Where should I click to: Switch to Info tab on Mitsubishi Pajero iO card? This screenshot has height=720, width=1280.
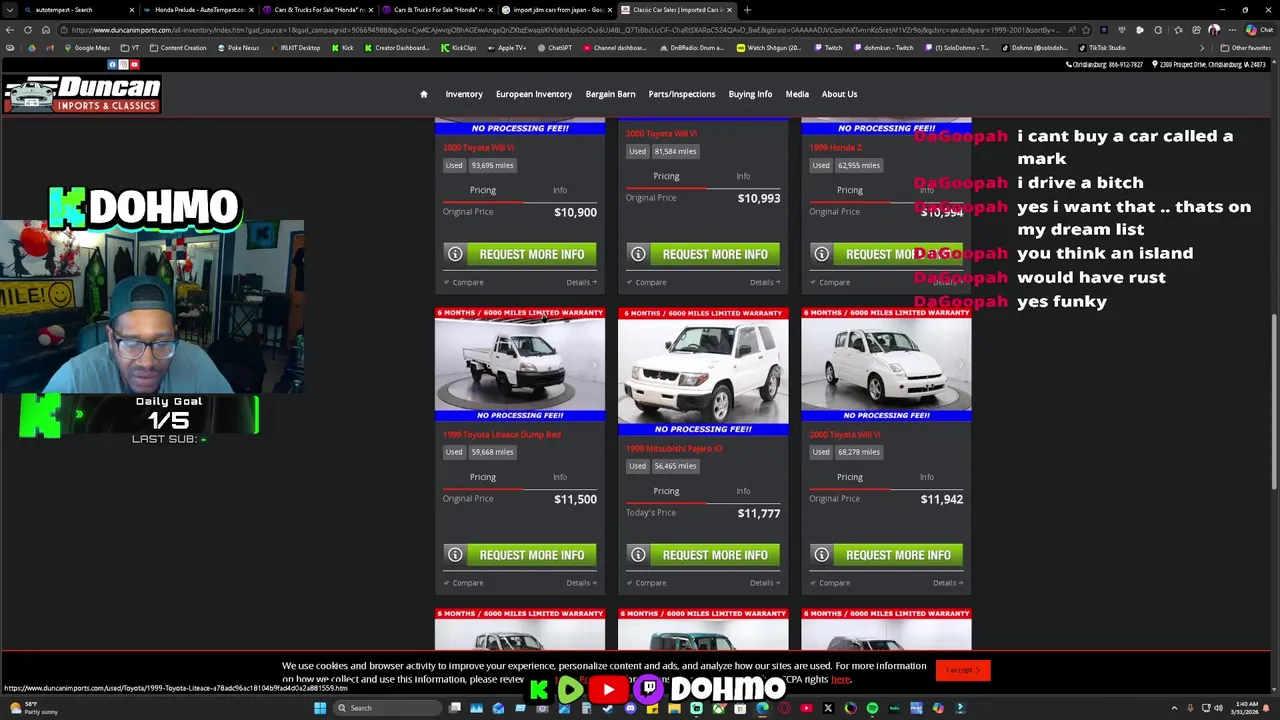click(x=743, y=491)
